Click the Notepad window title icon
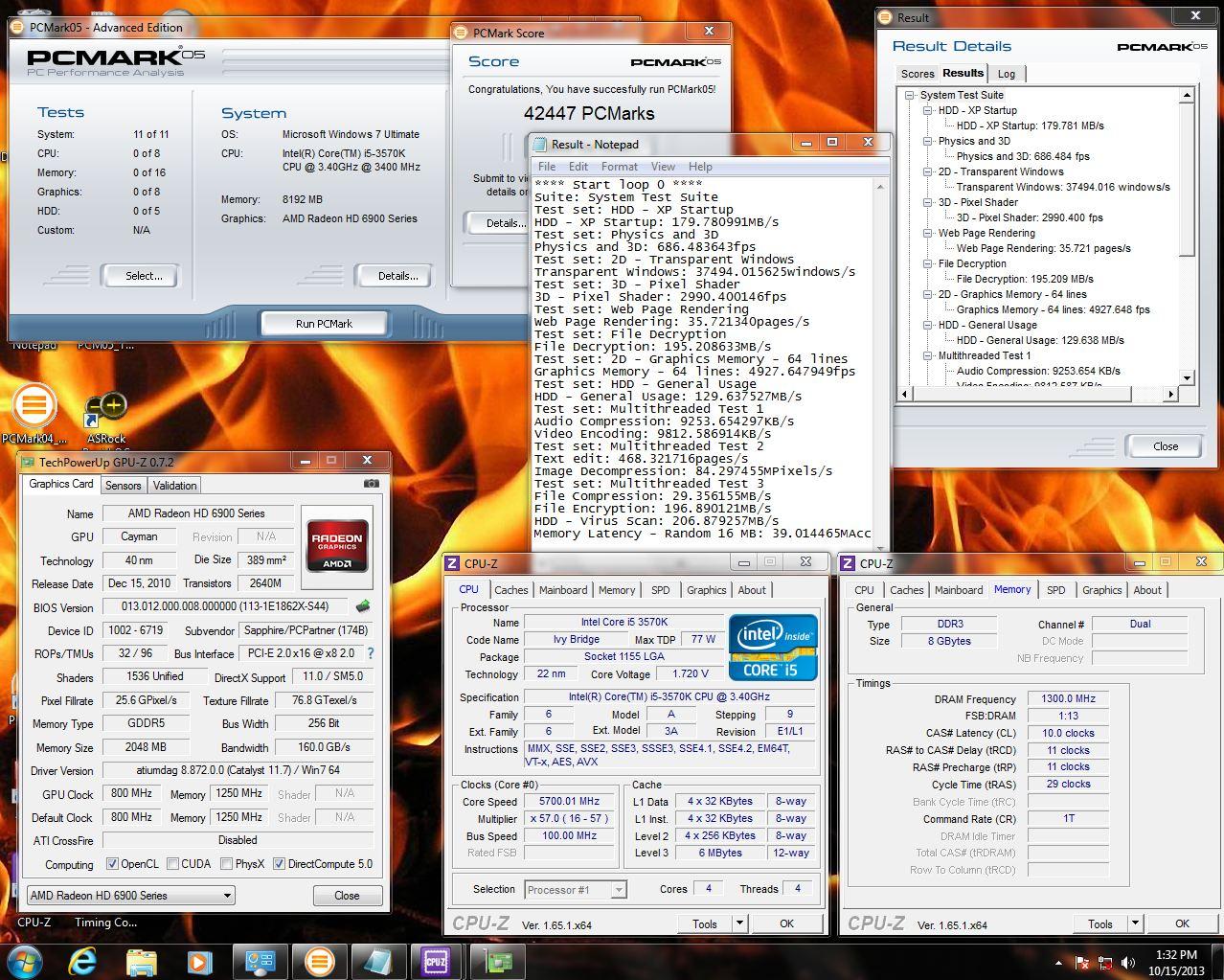Viewport: 1224px width, 980px height. click(x=541, y=145)
